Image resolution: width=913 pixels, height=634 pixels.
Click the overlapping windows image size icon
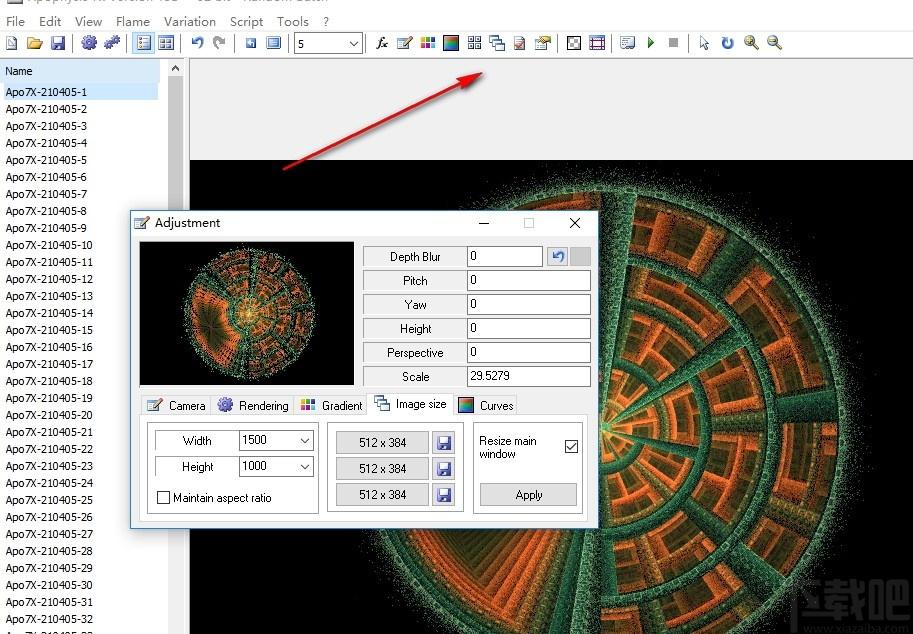pyautogui.click(x=497, y=43)
